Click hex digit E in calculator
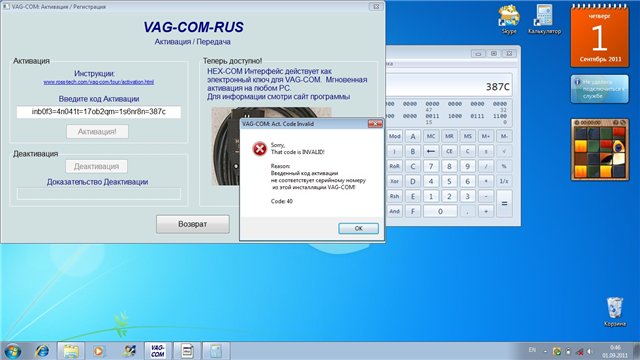Screen dimensions: 640x360 click(x=413, y=196)
